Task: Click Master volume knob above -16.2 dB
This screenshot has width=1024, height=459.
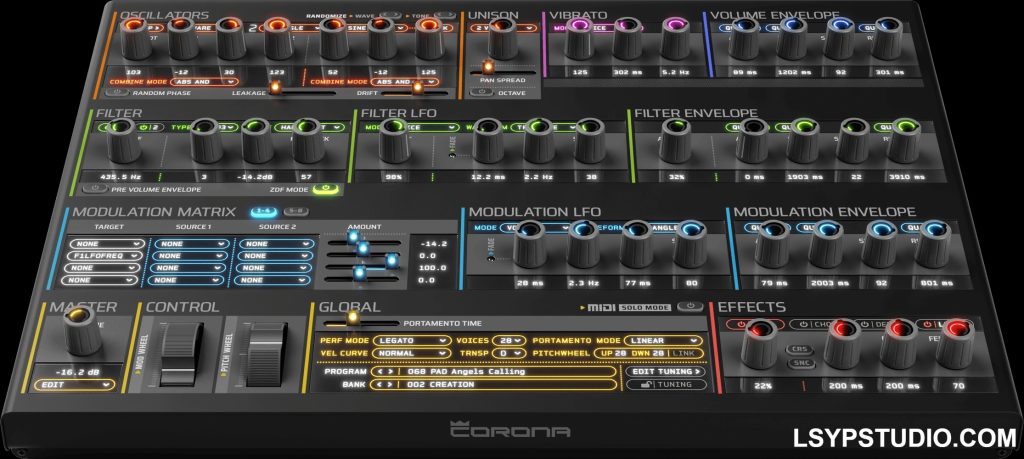Action: [x=82, y=332]
